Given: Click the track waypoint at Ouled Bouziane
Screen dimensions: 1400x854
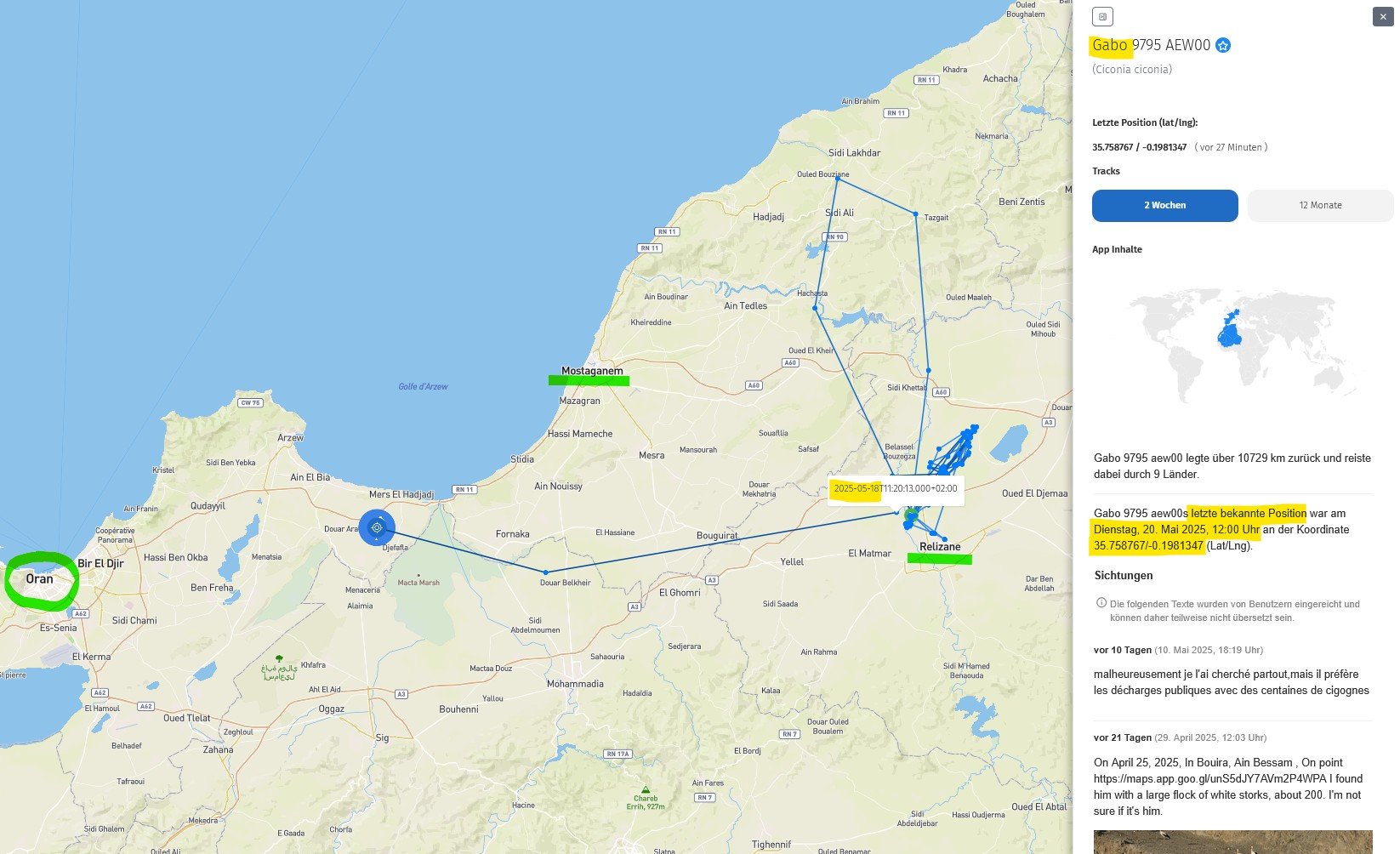Looking at the screenshot, I should coord(837,179).
